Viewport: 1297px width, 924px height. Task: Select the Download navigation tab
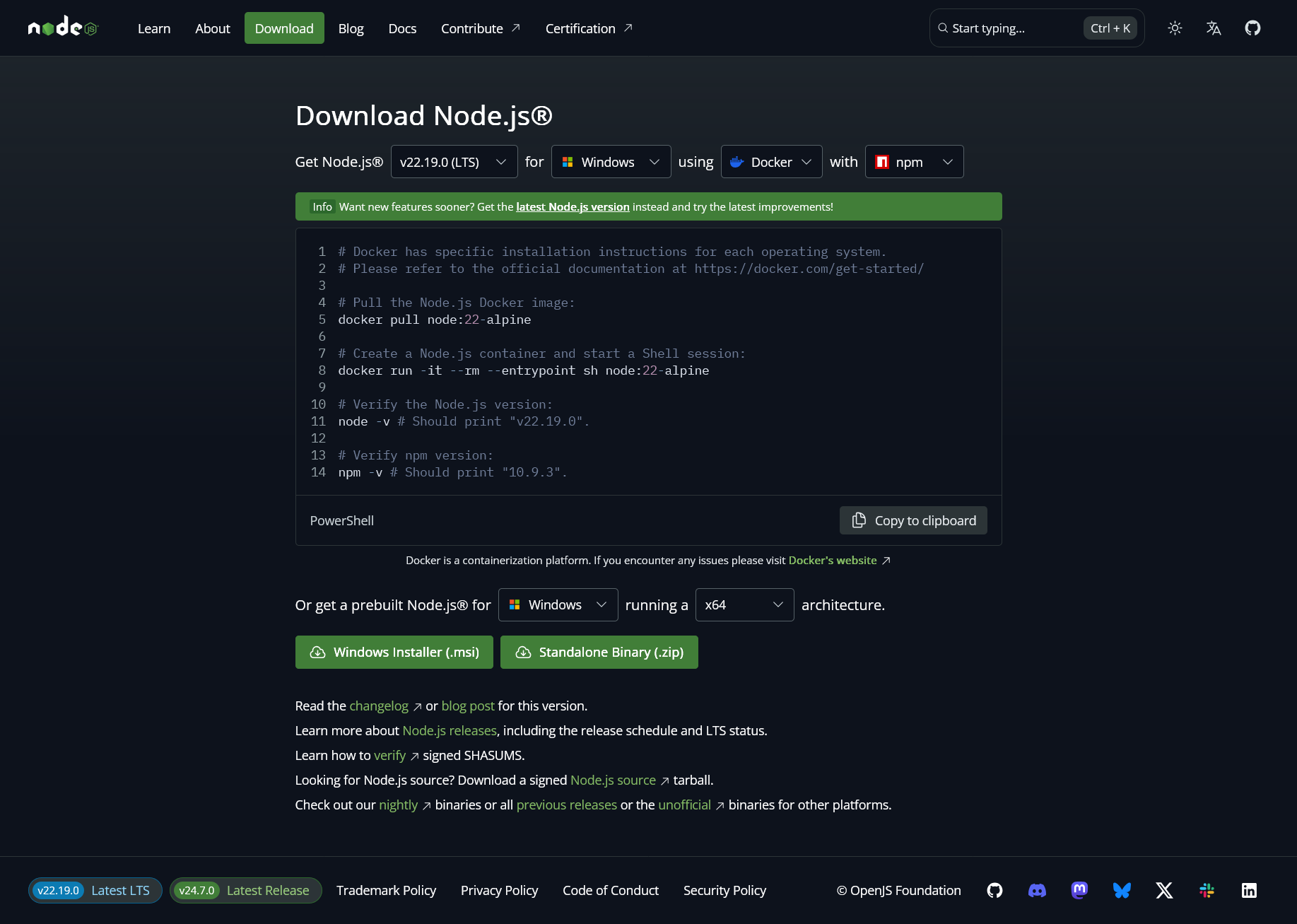click(x=284, y=28)
